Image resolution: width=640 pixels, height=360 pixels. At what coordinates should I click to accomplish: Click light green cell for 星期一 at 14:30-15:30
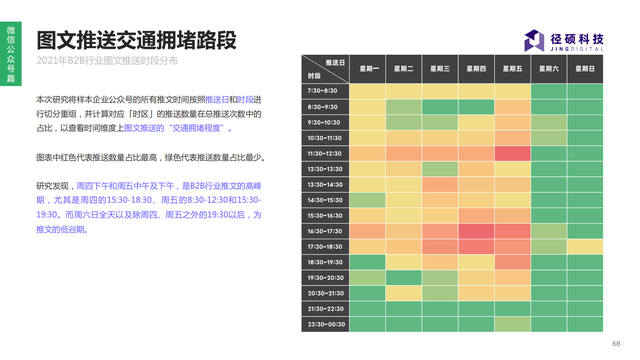(x=367, y=200)
